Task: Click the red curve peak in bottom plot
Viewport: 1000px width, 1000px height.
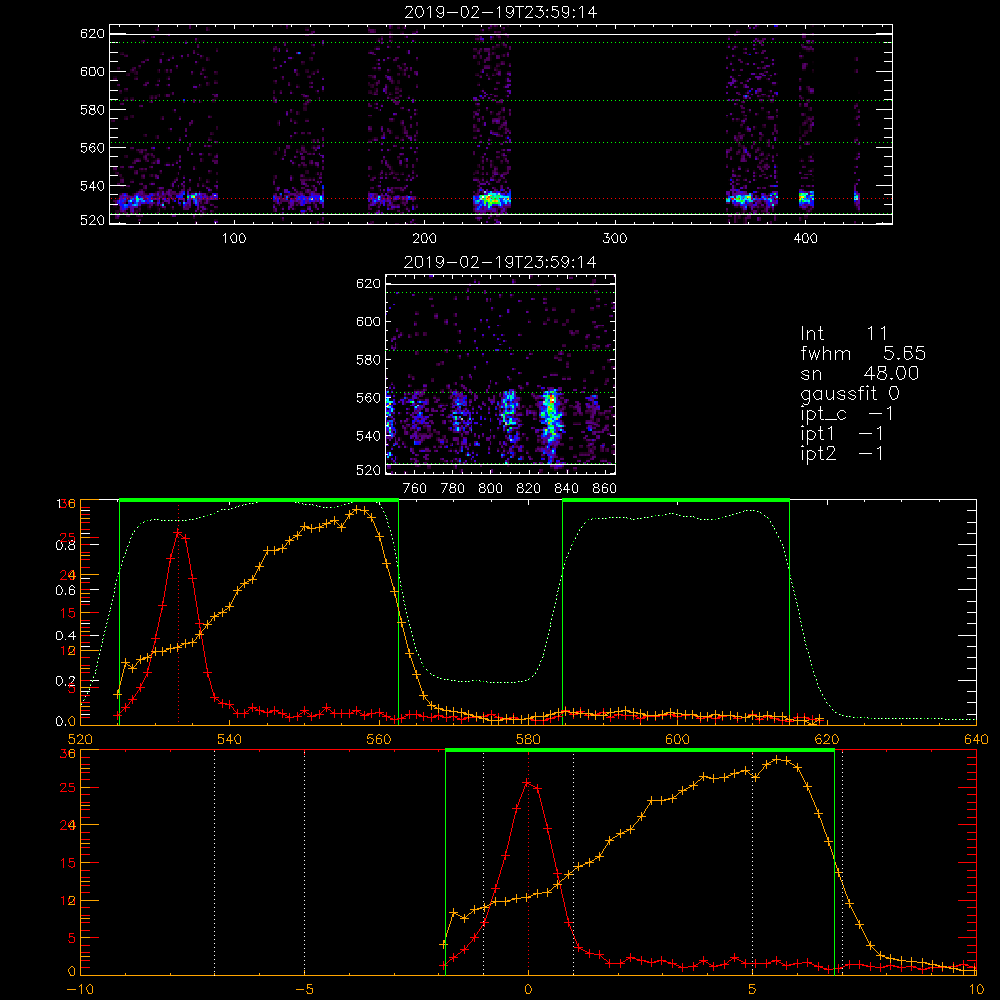Action: coord(527,782)
